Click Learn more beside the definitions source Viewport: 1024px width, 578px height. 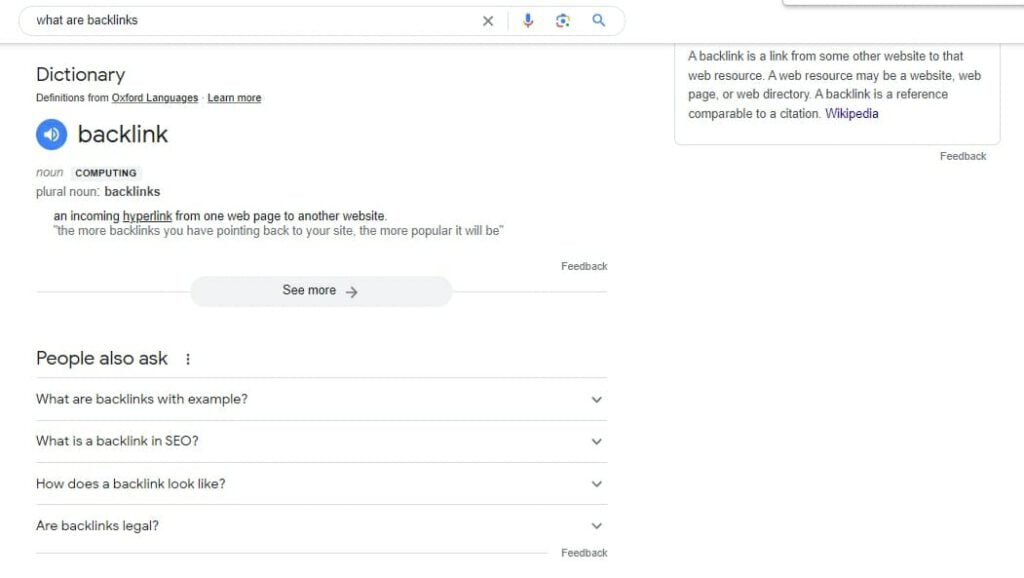pyautogui.click(x=234, y=97)
